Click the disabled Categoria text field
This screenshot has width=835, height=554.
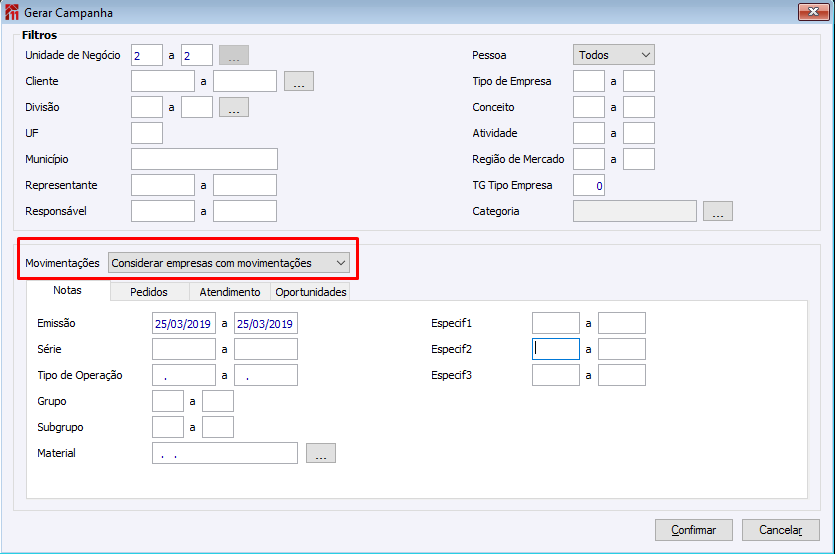[x=635, y=211]
